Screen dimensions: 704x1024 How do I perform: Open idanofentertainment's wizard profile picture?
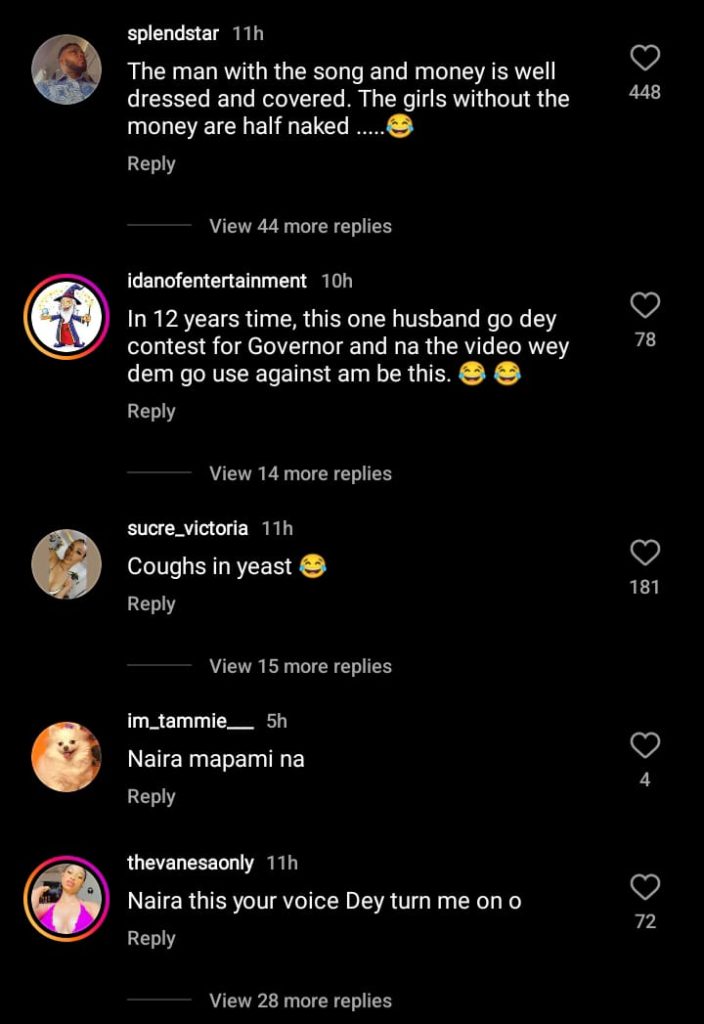coord(66,315)
